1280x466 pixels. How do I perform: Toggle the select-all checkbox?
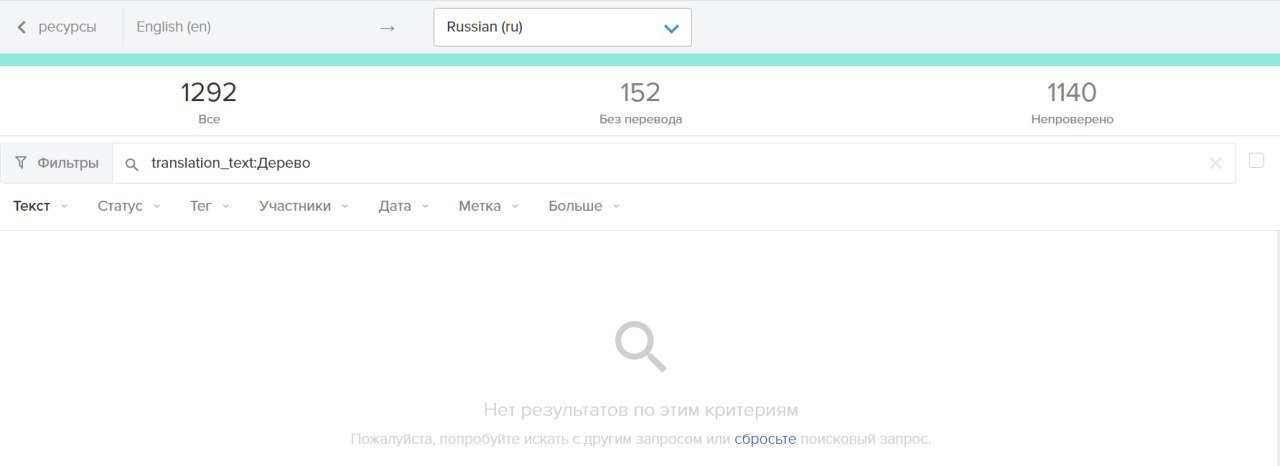coord(1257,160)
